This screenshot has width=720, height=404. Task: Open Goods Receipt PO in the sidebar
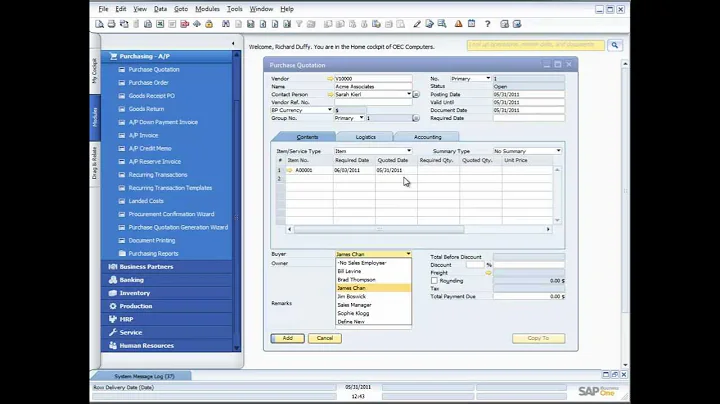coord(152,96)
